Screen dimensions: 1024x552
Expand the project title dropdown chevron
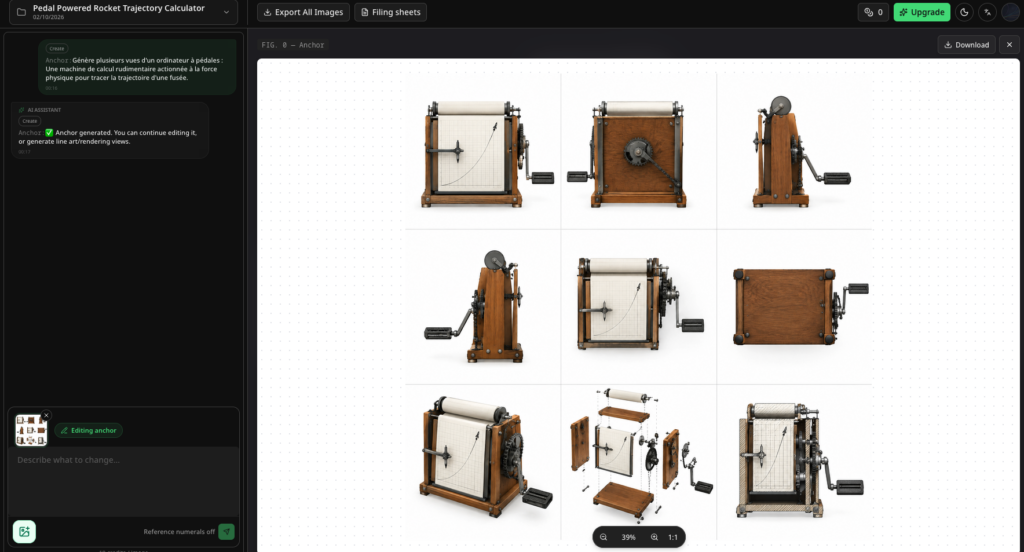[226, 12]
